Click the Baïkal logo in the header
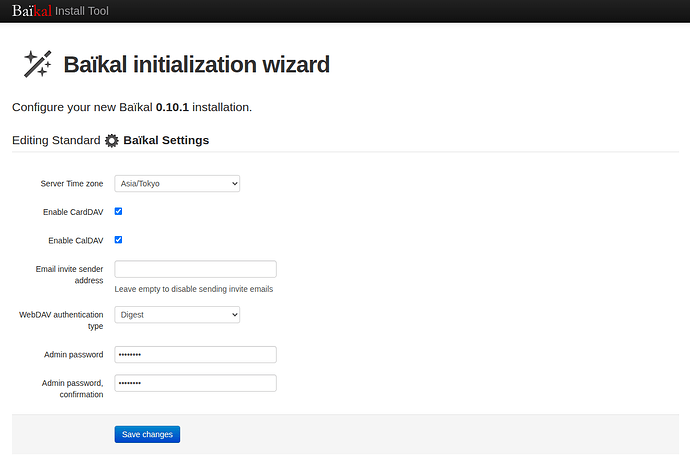 coord(31,11)
